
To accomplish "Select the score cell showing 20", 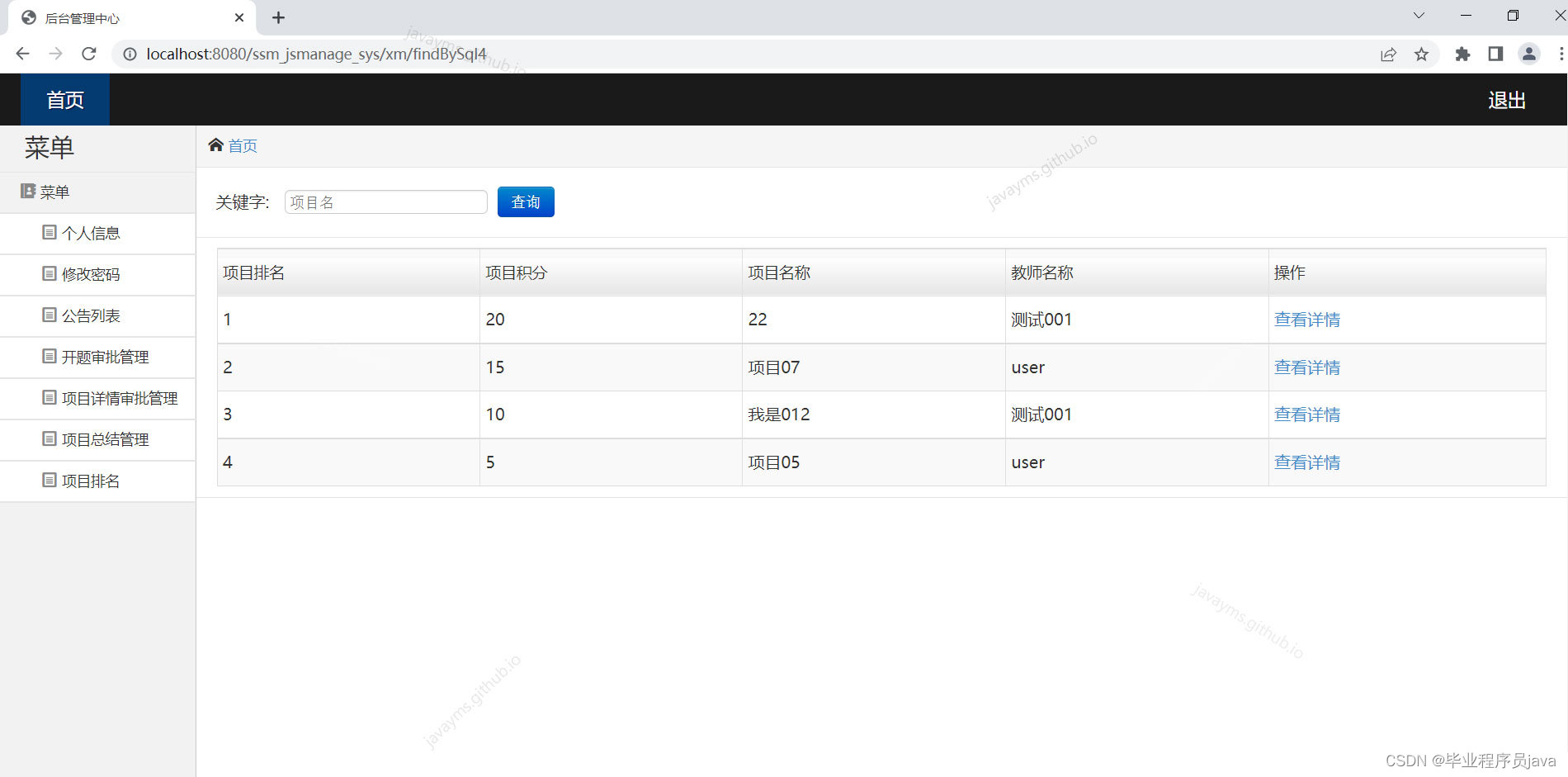I will [x=611, y=320].
